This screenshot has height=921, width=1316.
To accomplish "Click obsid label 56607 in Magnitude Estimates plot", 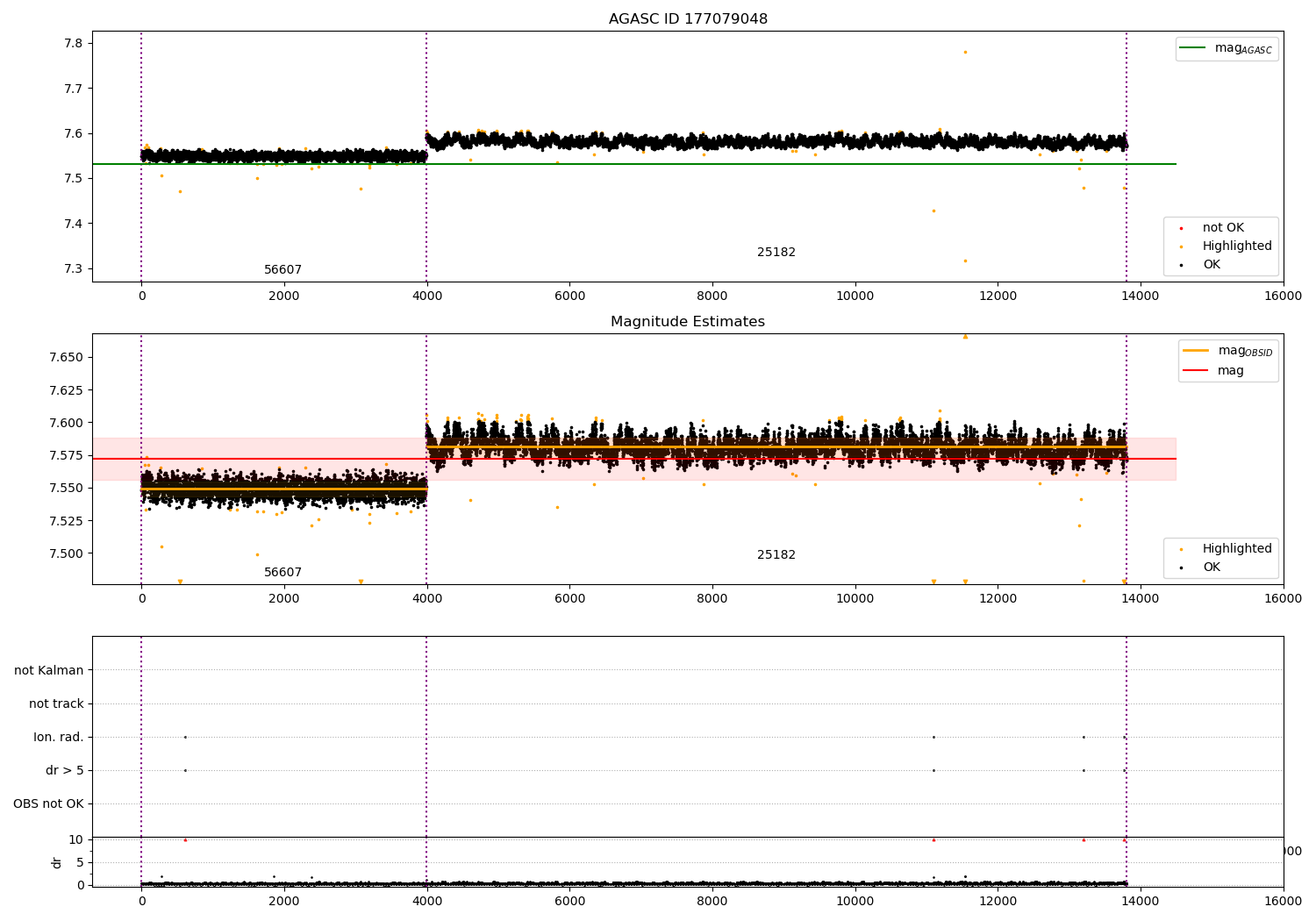I will [x=283, y=573].
